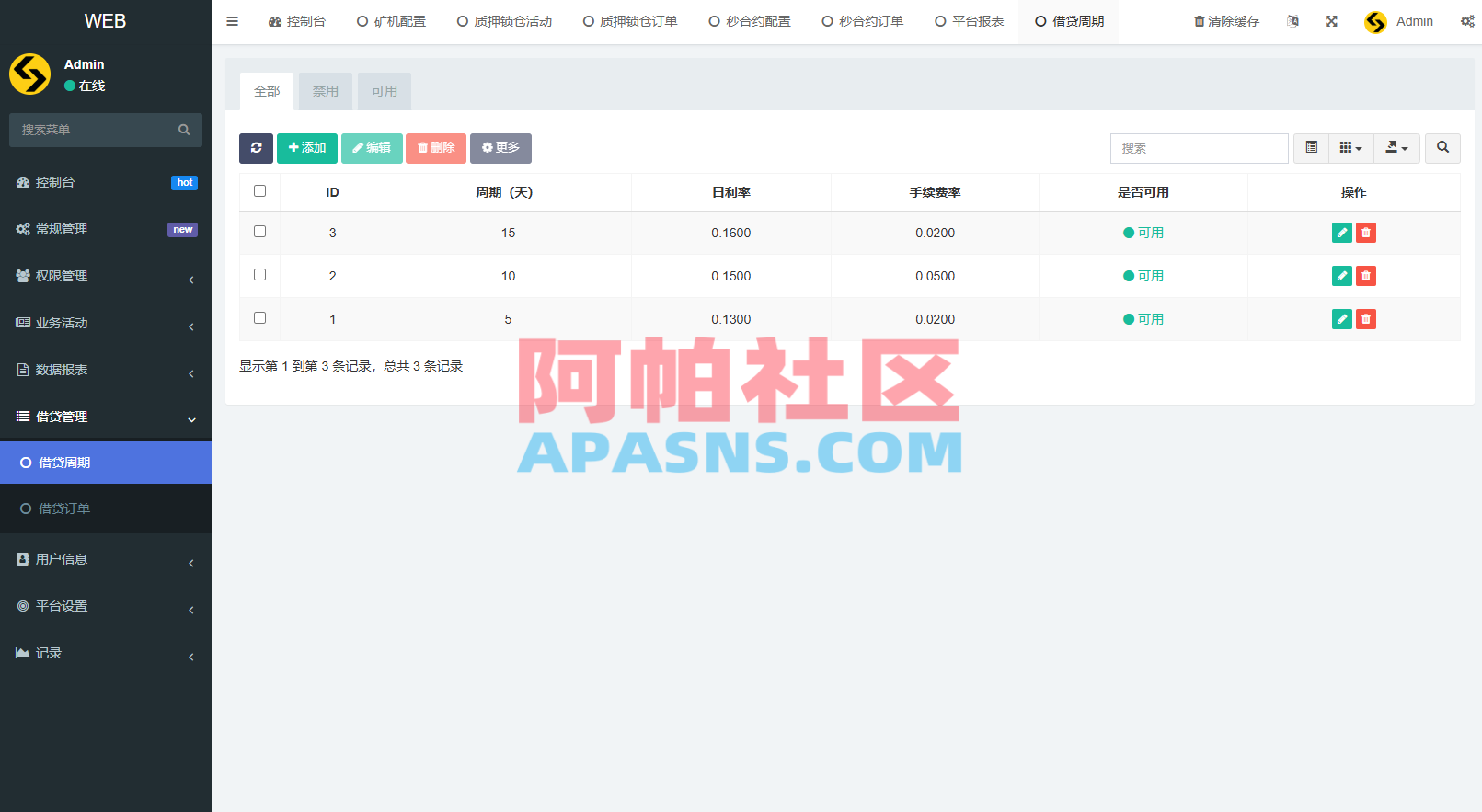Focus the table 搜索 input field
Viewport: 1482px width, 812px height.
tap(1199, 148)
